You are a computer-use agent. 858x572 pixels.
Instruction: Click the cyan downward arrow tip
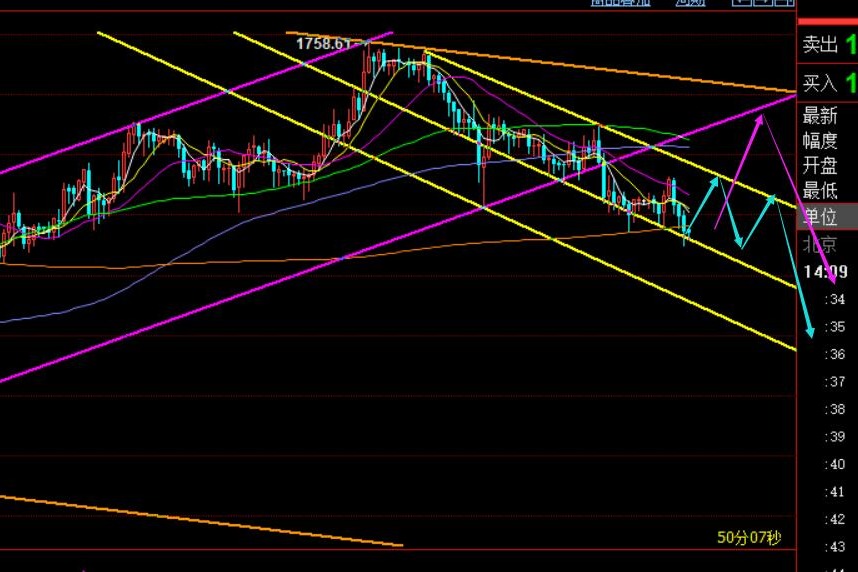click(x=811, y=336)
